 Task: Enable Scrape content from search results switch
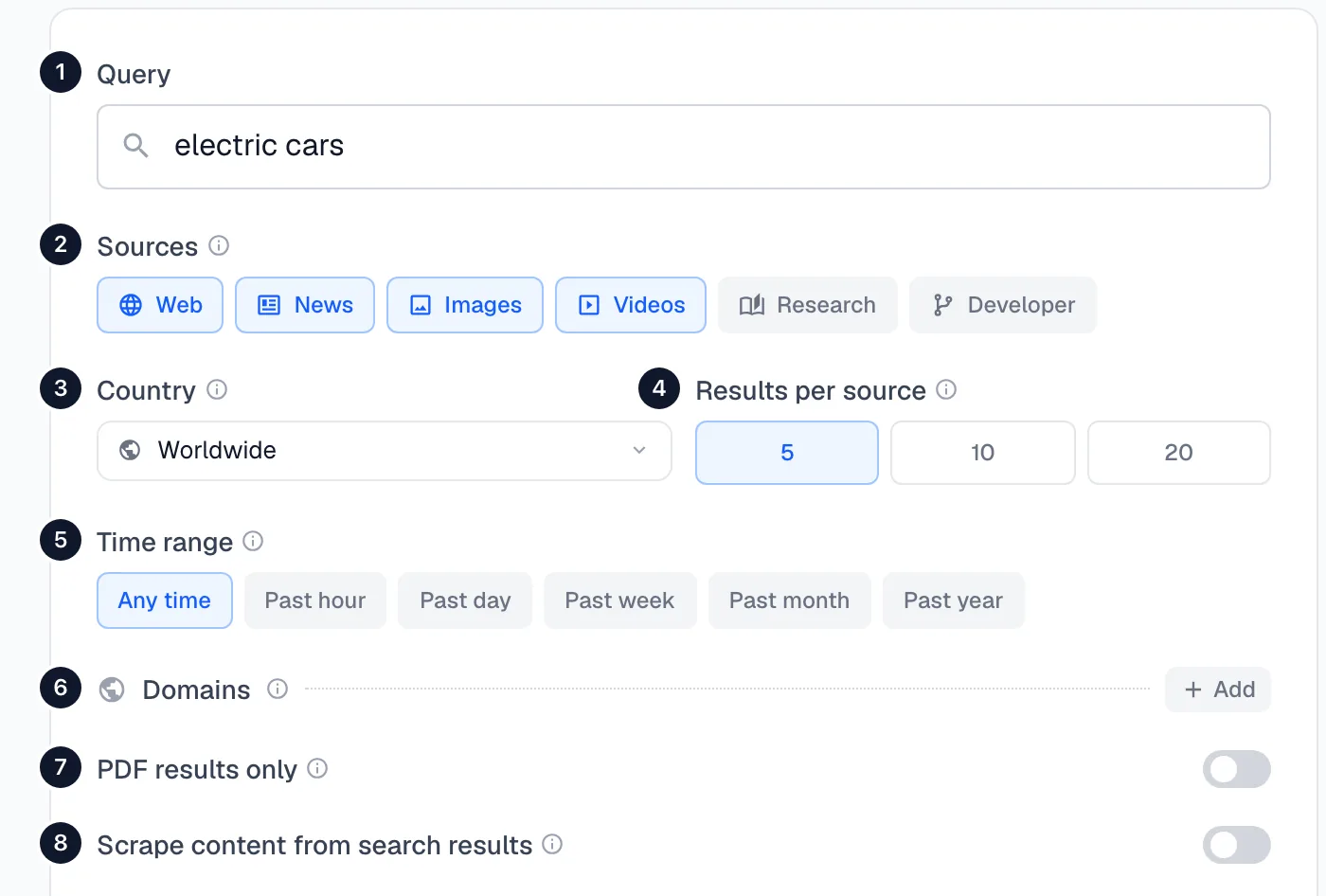1237,845
